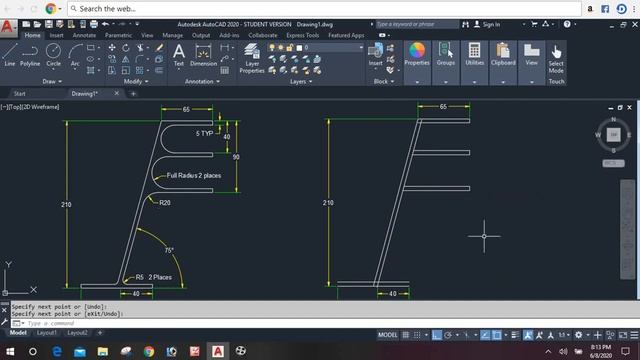Select the Polyline tool
Screen dimensions: 640x360
click(x=30, y=55)
